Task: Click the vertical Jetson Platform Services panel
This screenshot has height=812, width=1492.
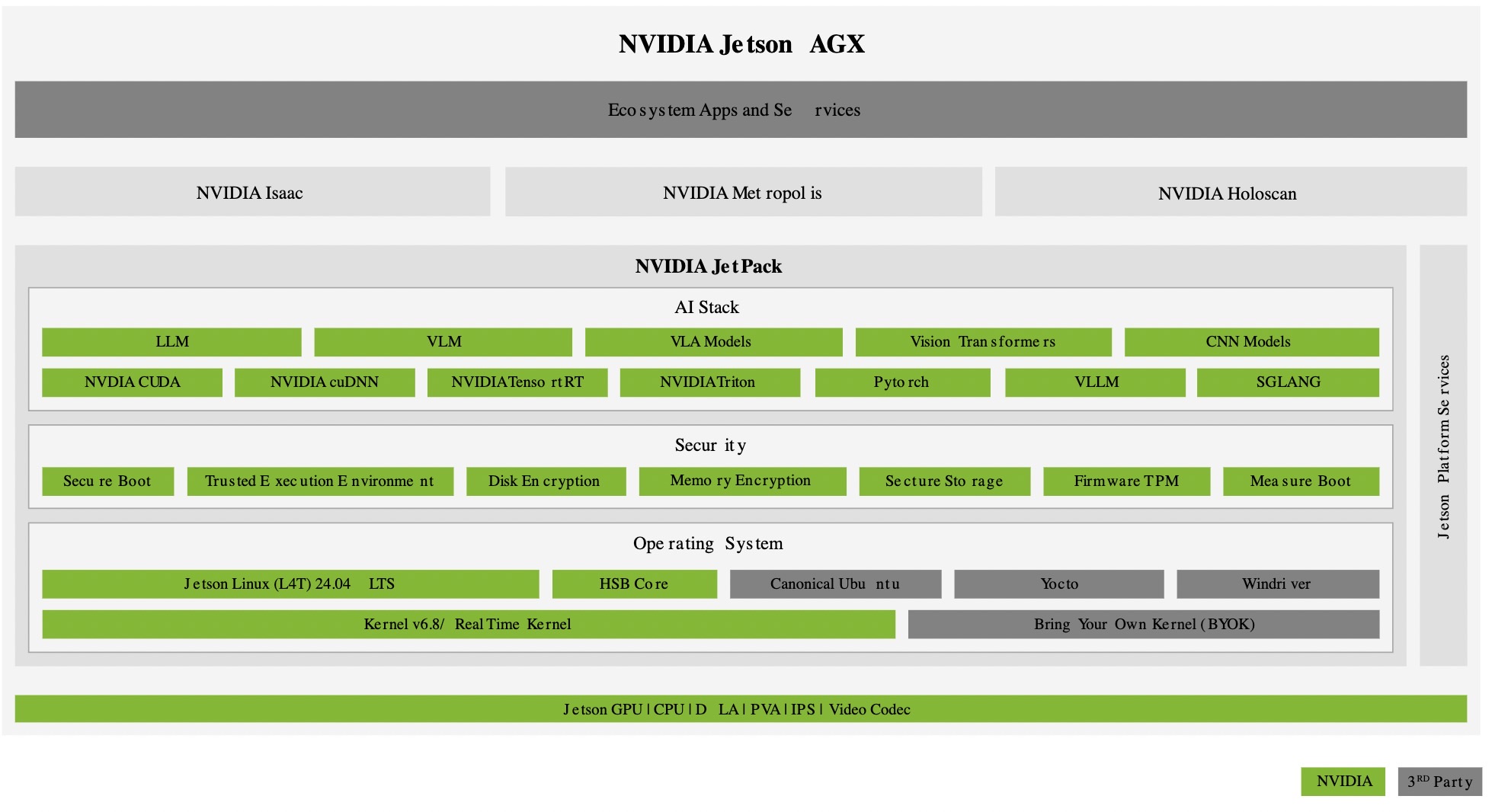Action: 1443,456
